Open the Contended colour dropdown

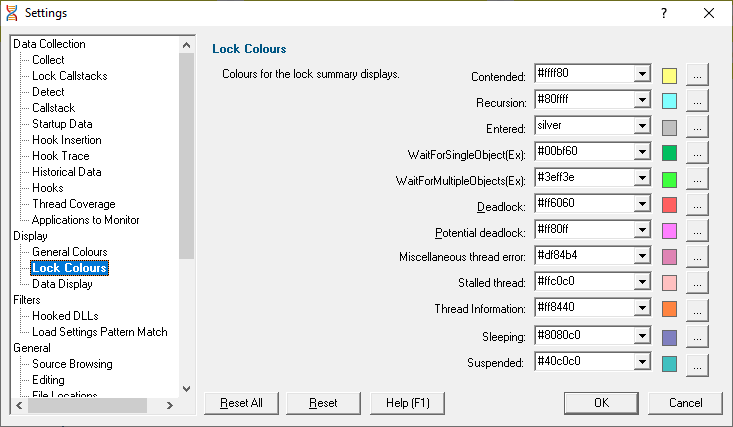point(642,73)
